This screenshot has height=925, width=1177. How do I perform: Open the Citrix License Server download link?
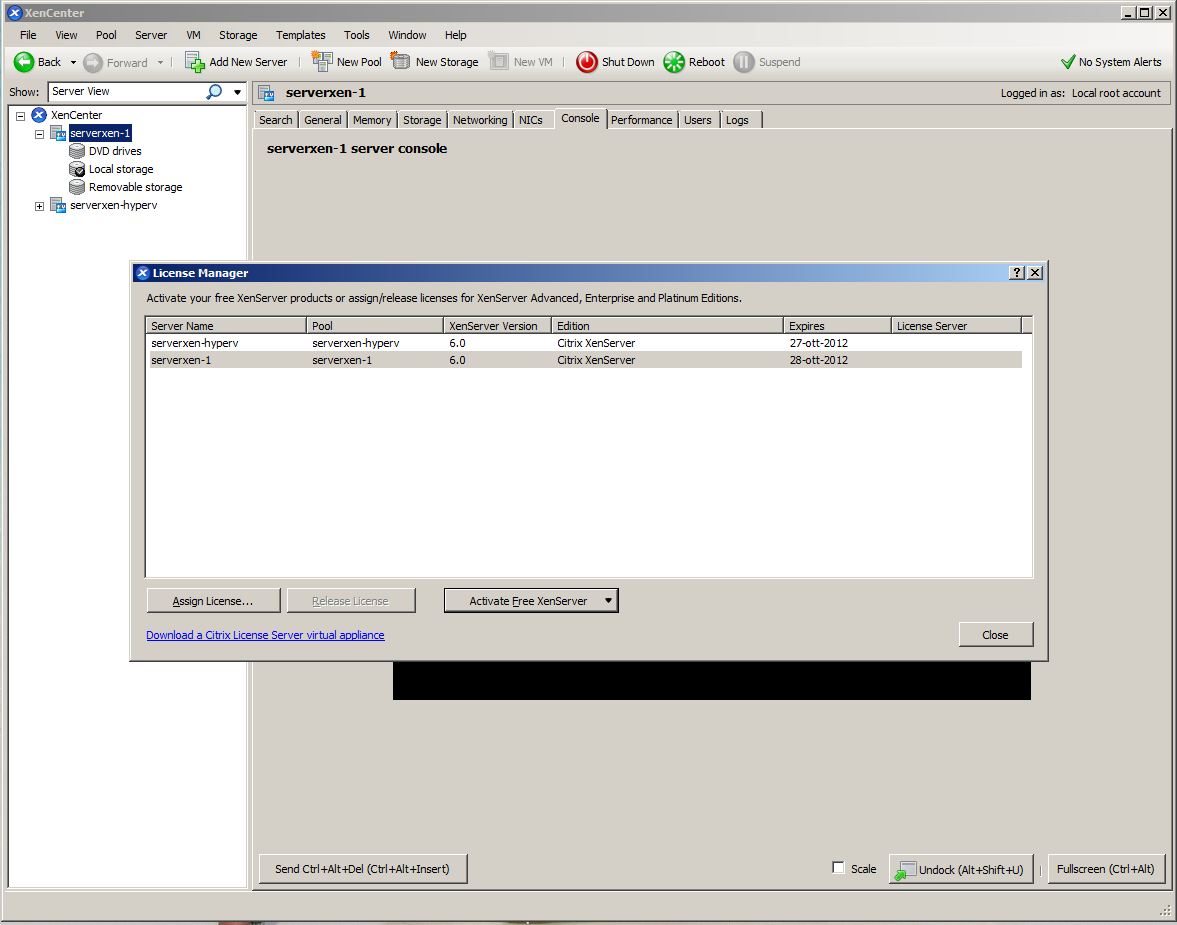265,635
